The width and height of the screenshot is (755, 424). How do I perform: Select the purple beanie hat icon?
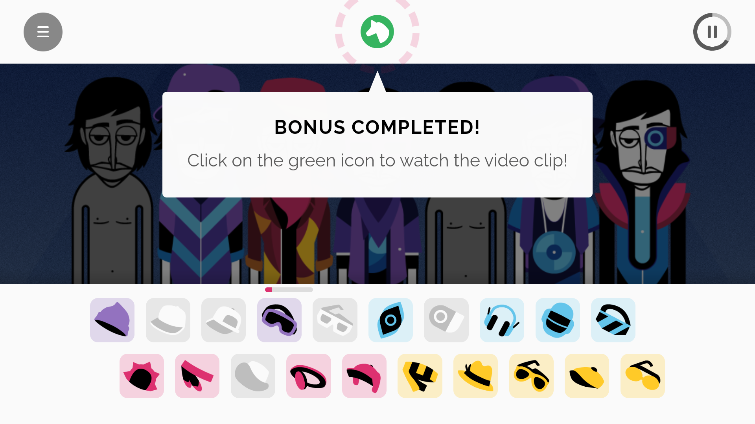[x=112, y=320]
